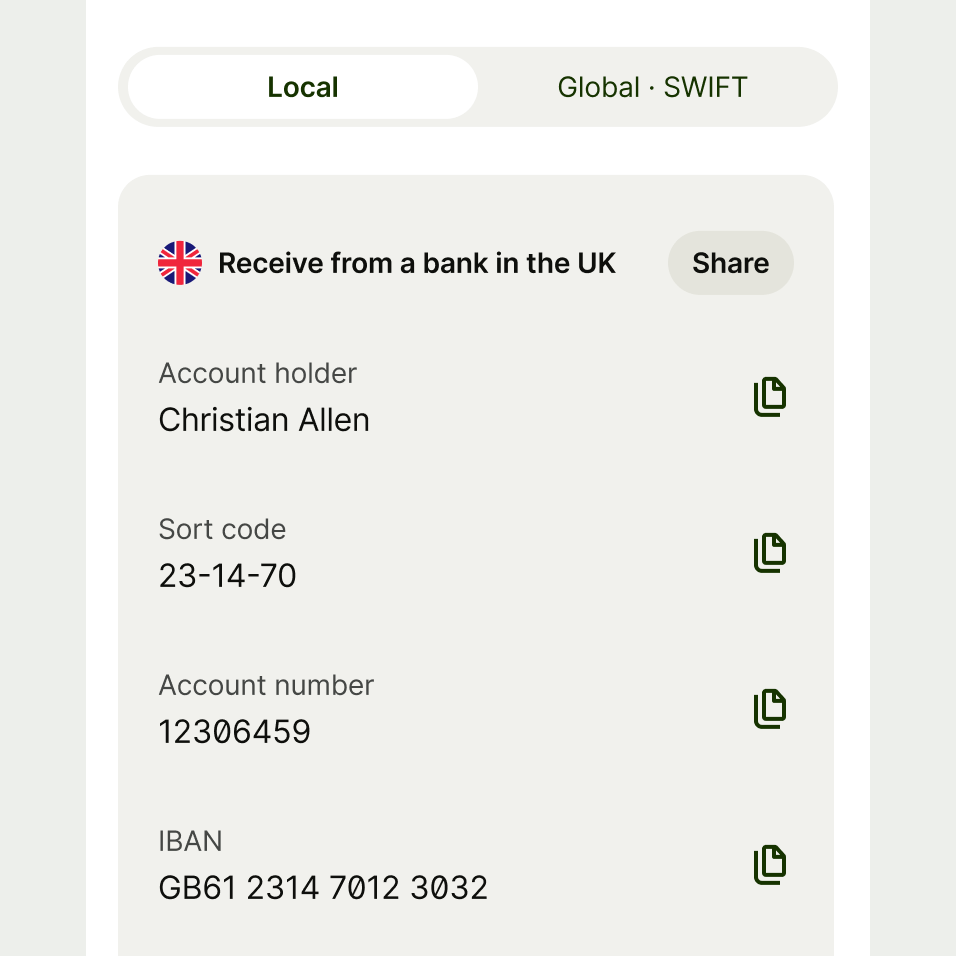956x956 pixels.
Task: Copy the account holder name
Action: coord(770,397)
